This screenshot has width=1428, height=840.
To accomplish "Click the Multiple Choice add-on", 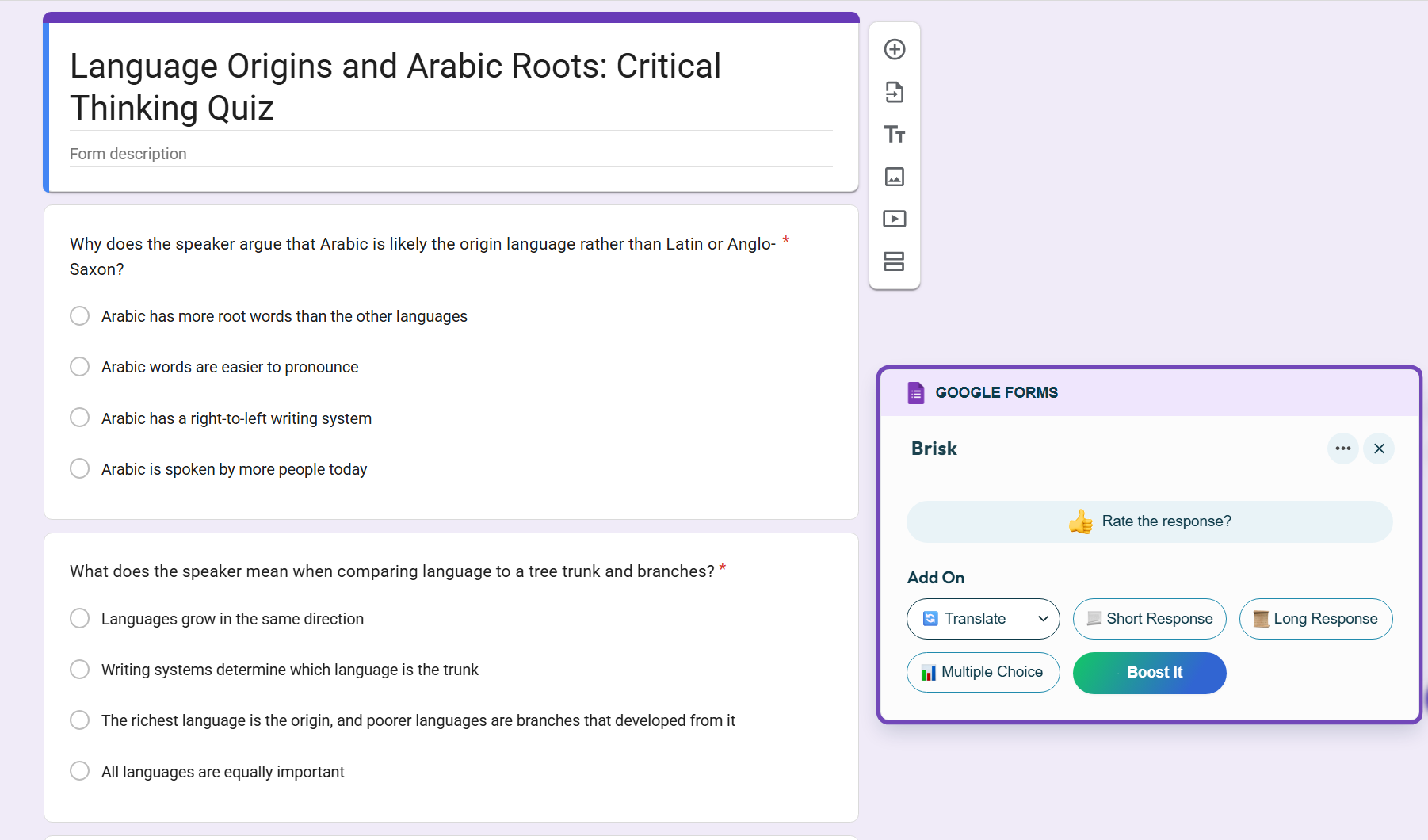I will (x=983, y=672).
